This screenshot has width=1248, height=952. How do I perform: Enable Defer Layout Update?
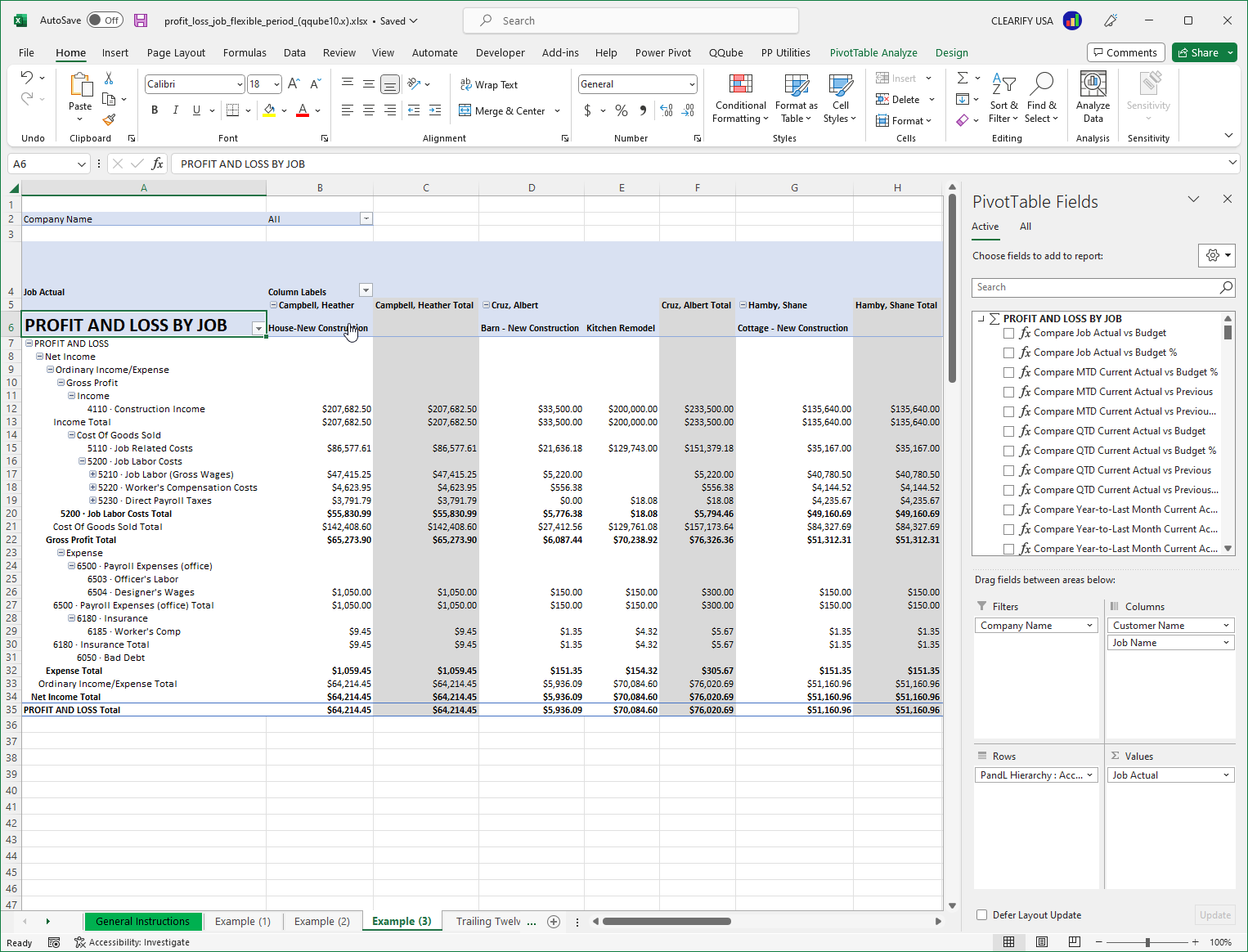click(x=981, y=914)
